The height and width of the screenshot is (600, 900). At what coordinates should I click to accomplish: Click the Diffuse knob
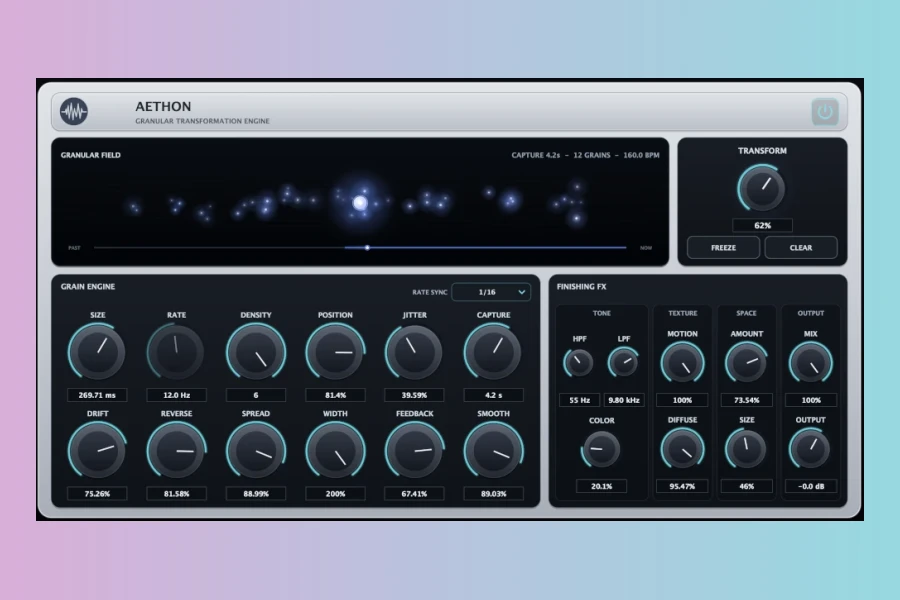pyautogui.click(x=682, y=449)
